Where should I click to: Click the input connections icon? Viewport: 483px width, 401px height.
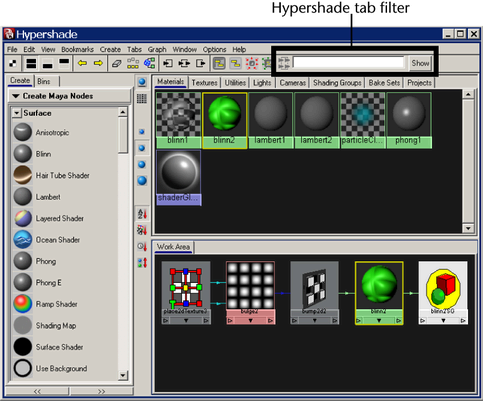coord(168,63)
